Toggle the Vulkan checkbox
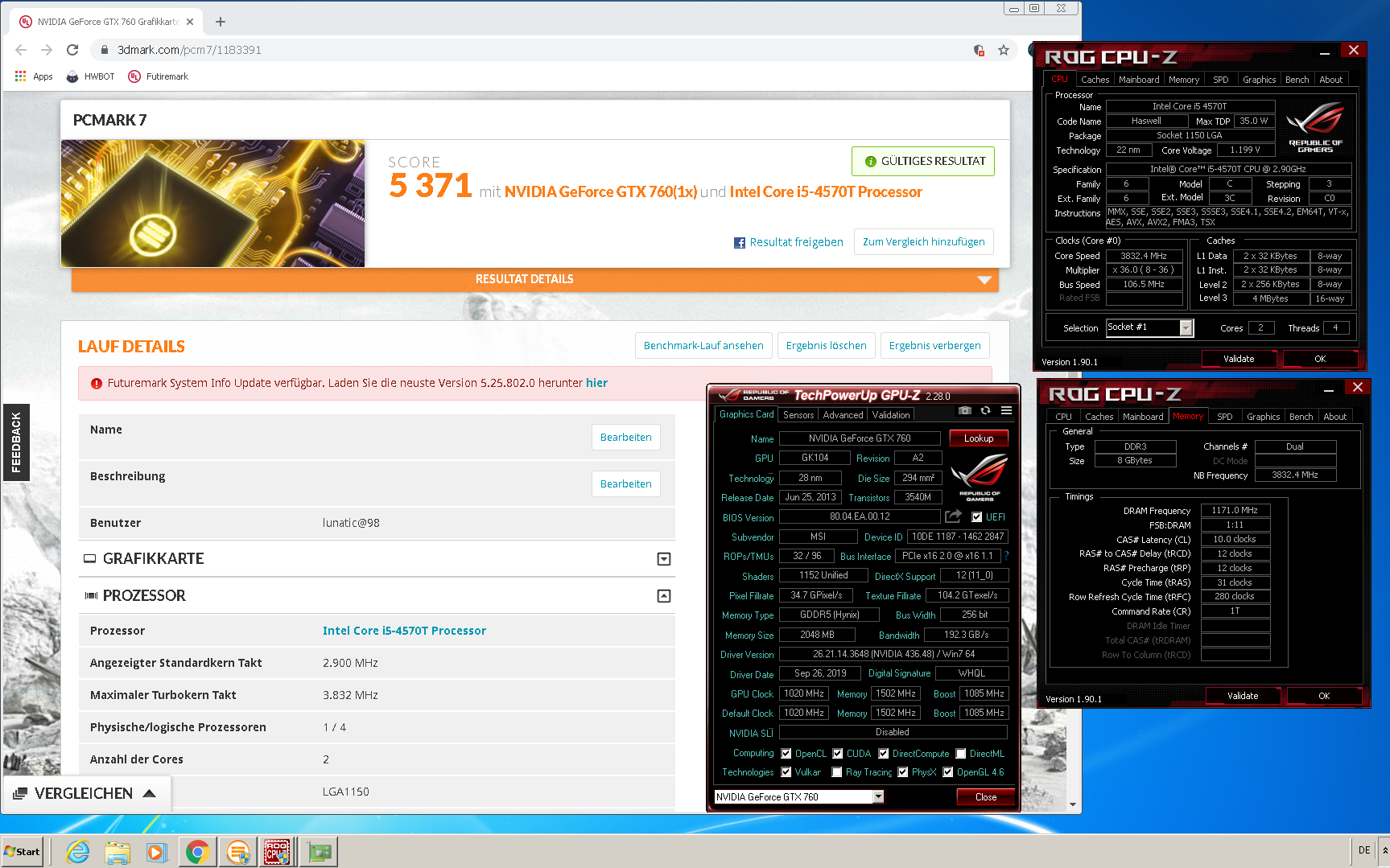The height and width of the screenshot is (868, 1390). point(786,772)
